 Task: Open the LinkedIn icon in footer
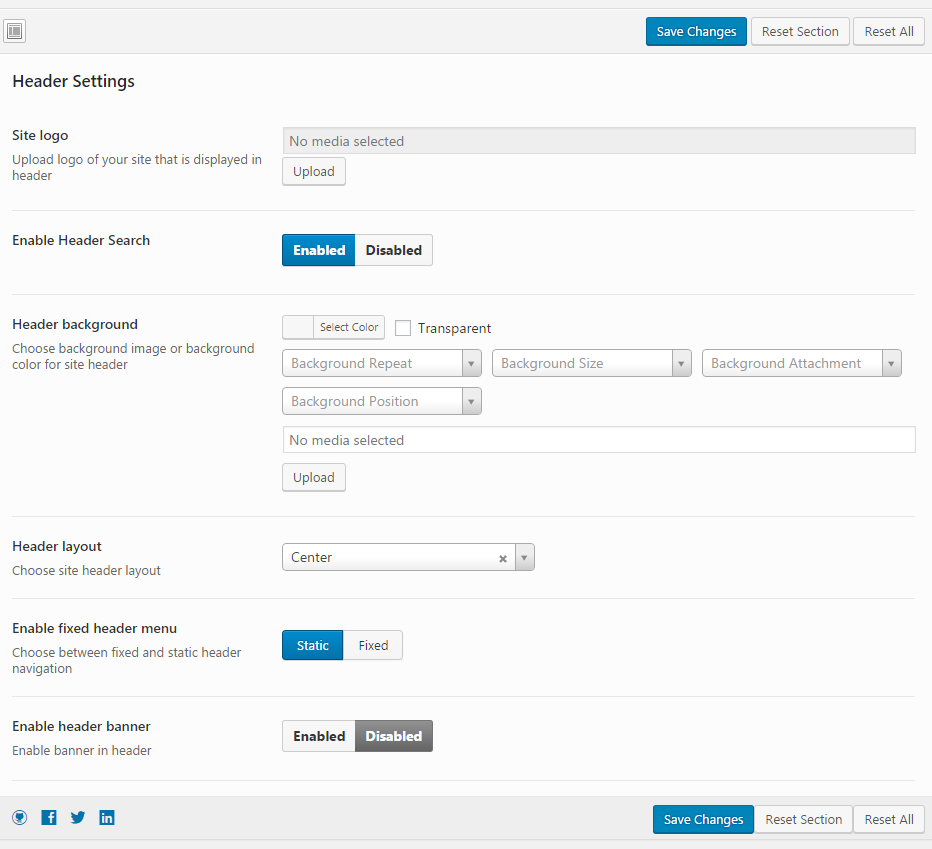coord(107,817)
